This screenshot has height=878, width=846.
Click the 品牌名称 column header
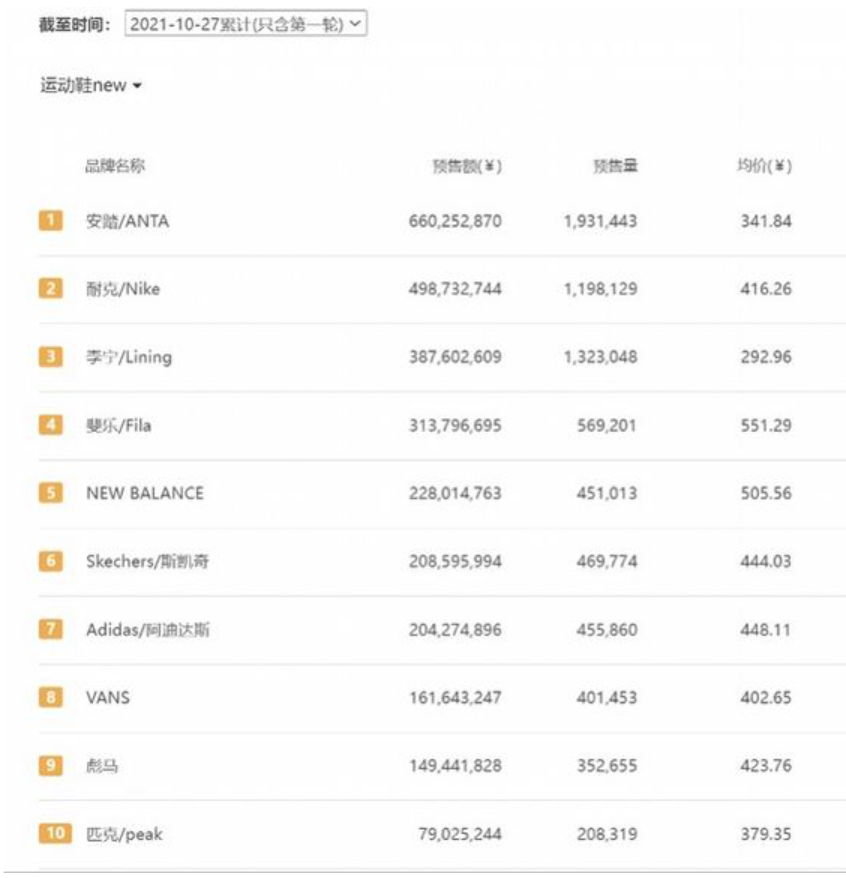click(114, 167)
